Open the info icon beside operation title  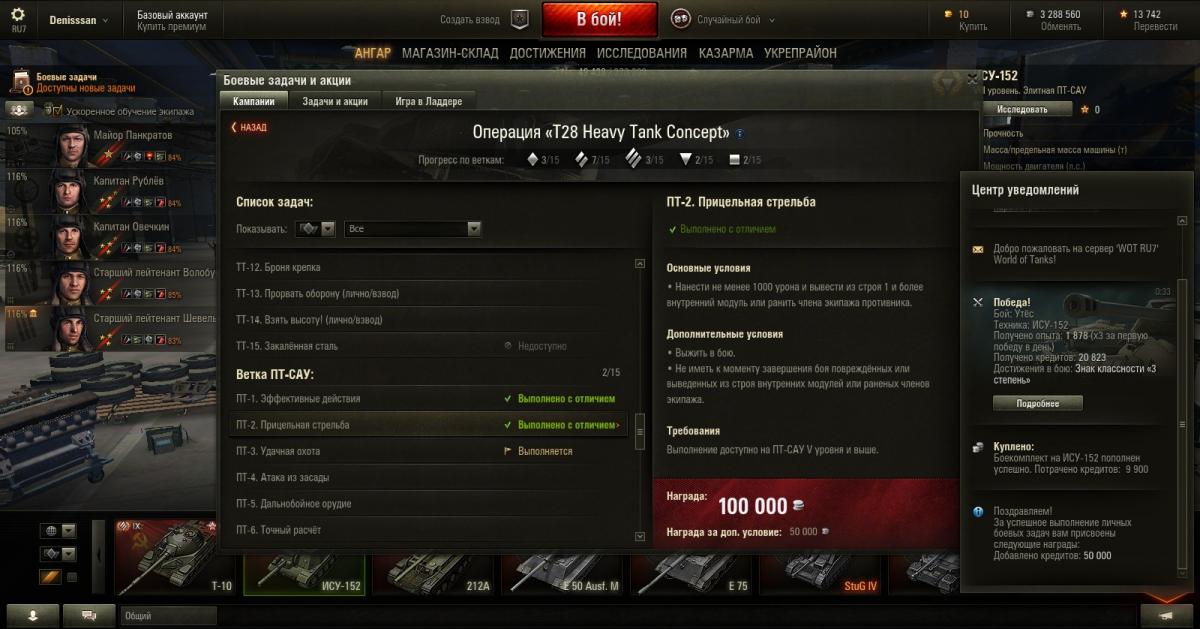(740, 133)
